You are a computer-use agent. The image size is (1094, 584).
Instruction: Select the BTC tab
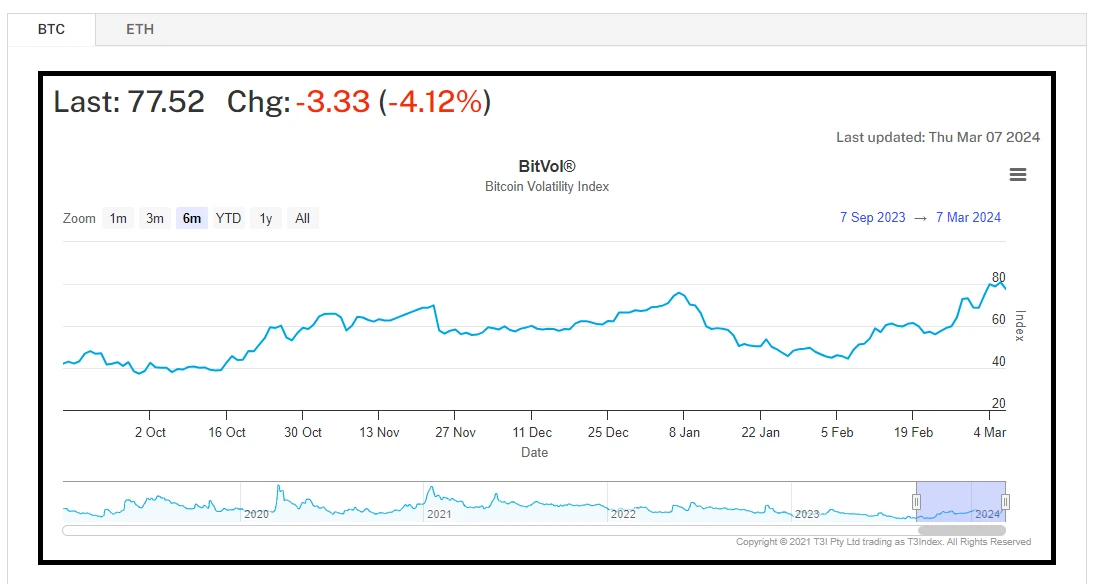(51, 29)
